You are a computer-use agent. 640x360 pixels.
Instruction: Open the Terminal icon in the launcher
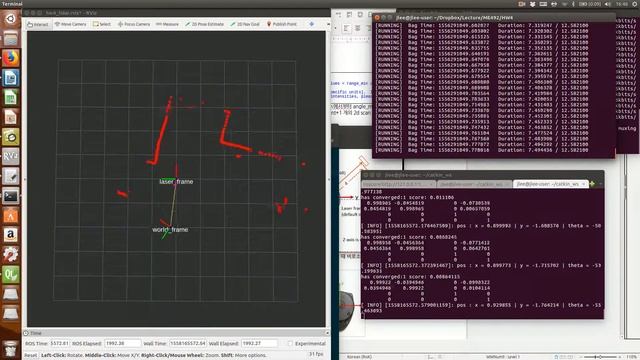click(x=11, y=196)
